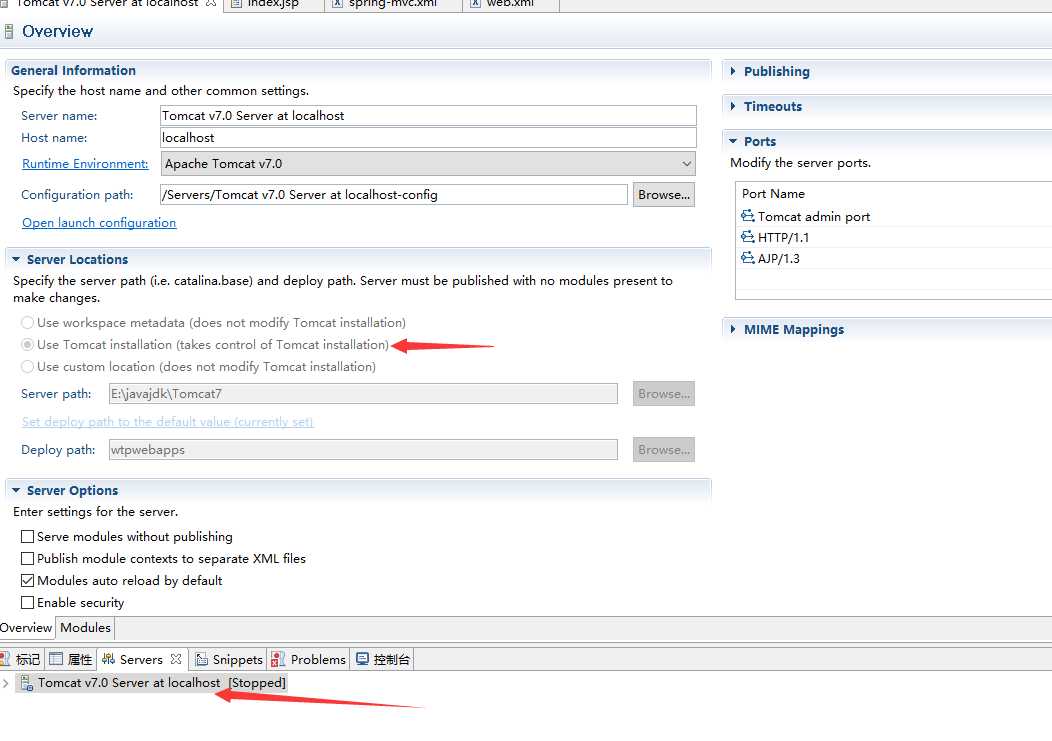Switch to the Problems view tab

click(309, 659)
